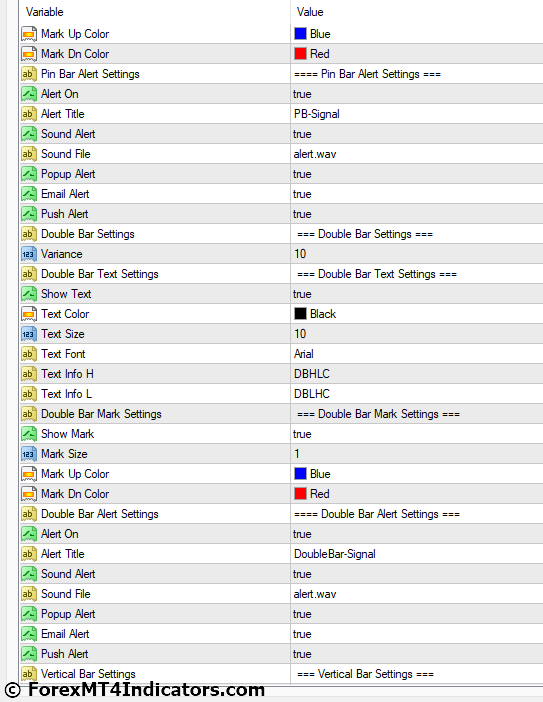Click the string icon next to Vertical Bar Settings

coord(29,674)
